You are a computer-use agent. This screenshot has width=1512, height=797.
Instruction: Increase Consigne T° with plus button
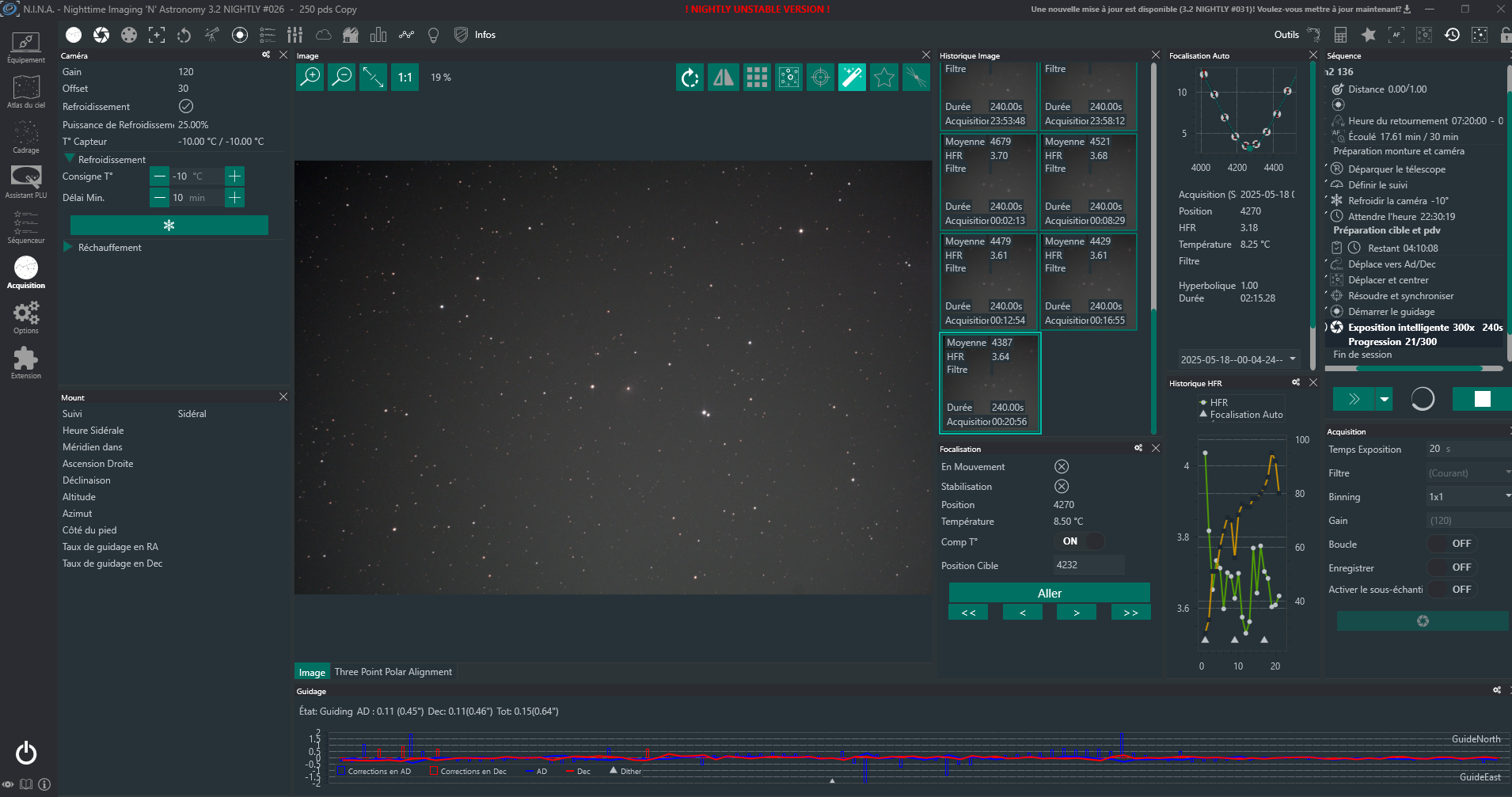click(x=234, y=176)
